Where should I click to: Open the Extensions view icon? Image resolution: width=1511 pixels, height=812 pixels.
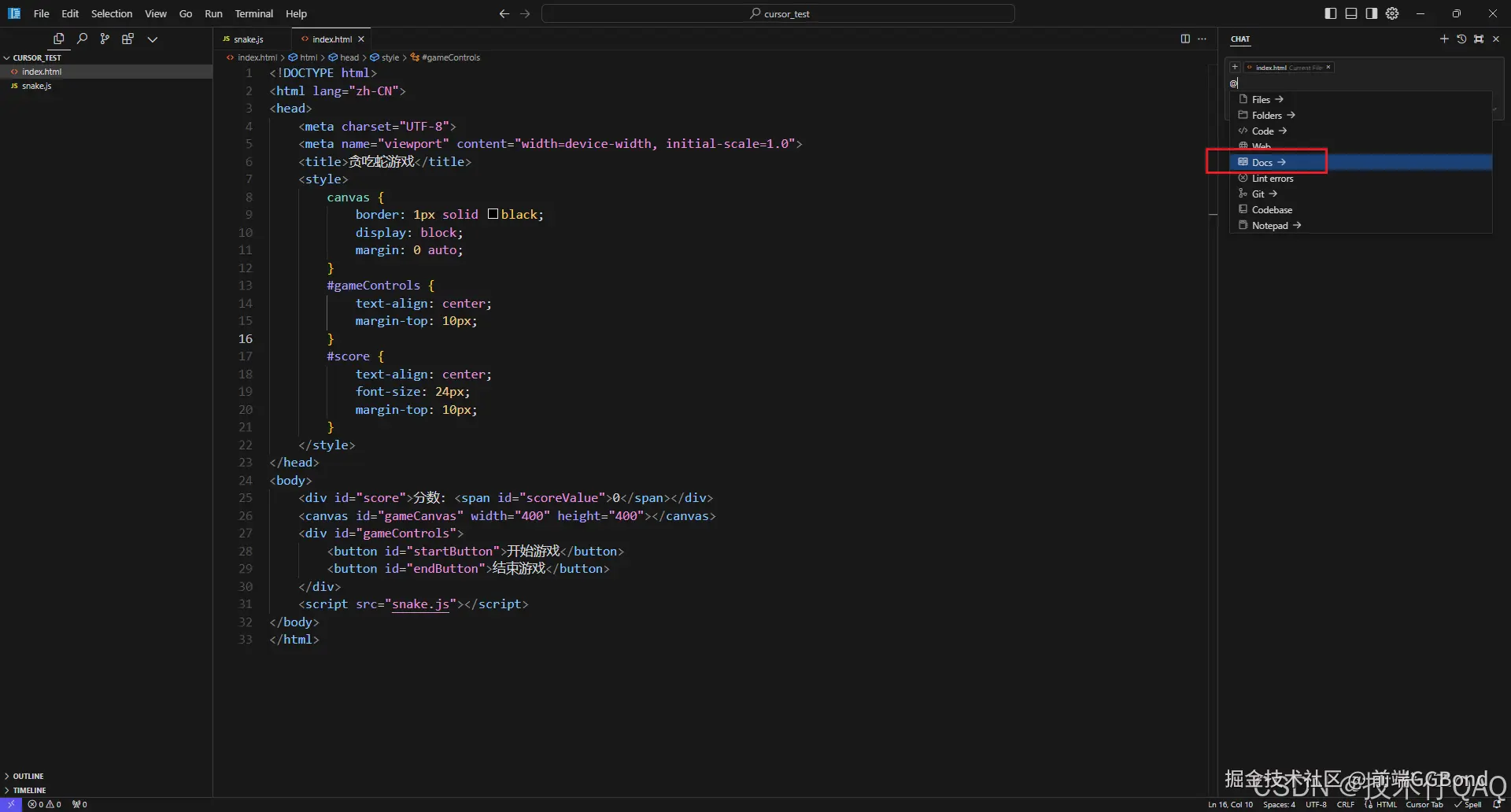[127, 39]
